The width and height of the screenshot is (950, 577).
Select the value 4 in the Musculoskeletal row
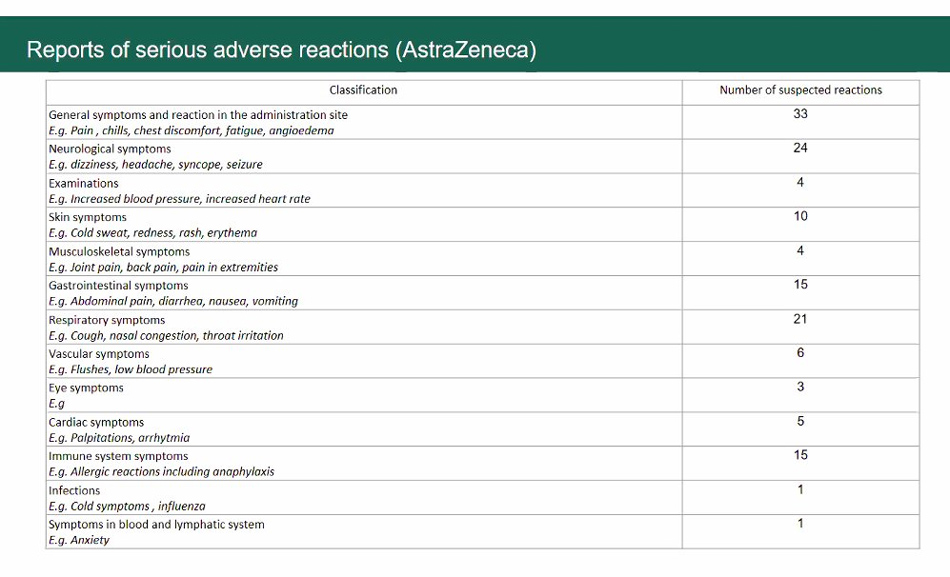click(800, 251)
